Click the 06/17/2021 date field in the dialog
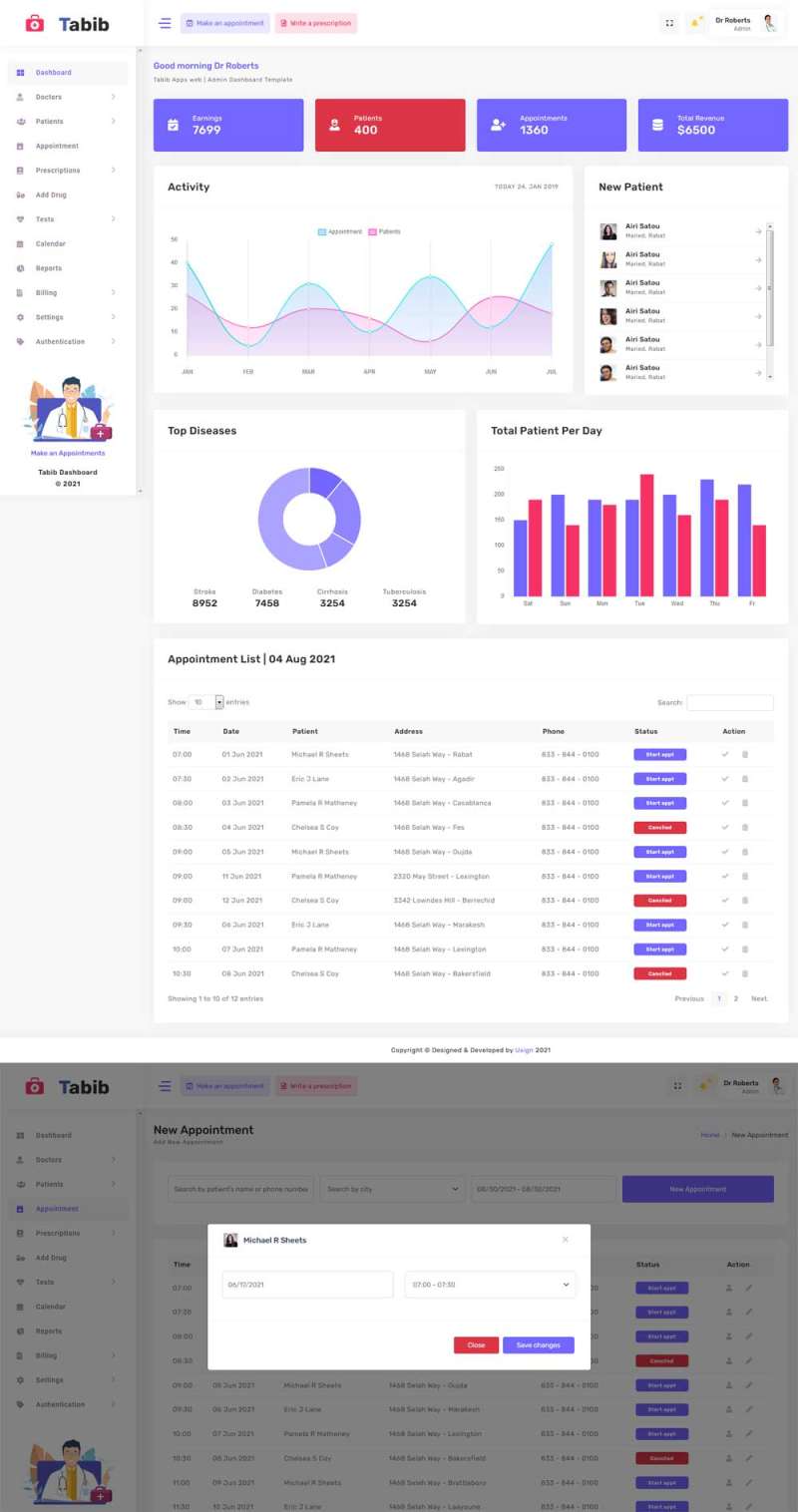Image resolution: width=798 pixels, height=1512 pixels. 307,1285
